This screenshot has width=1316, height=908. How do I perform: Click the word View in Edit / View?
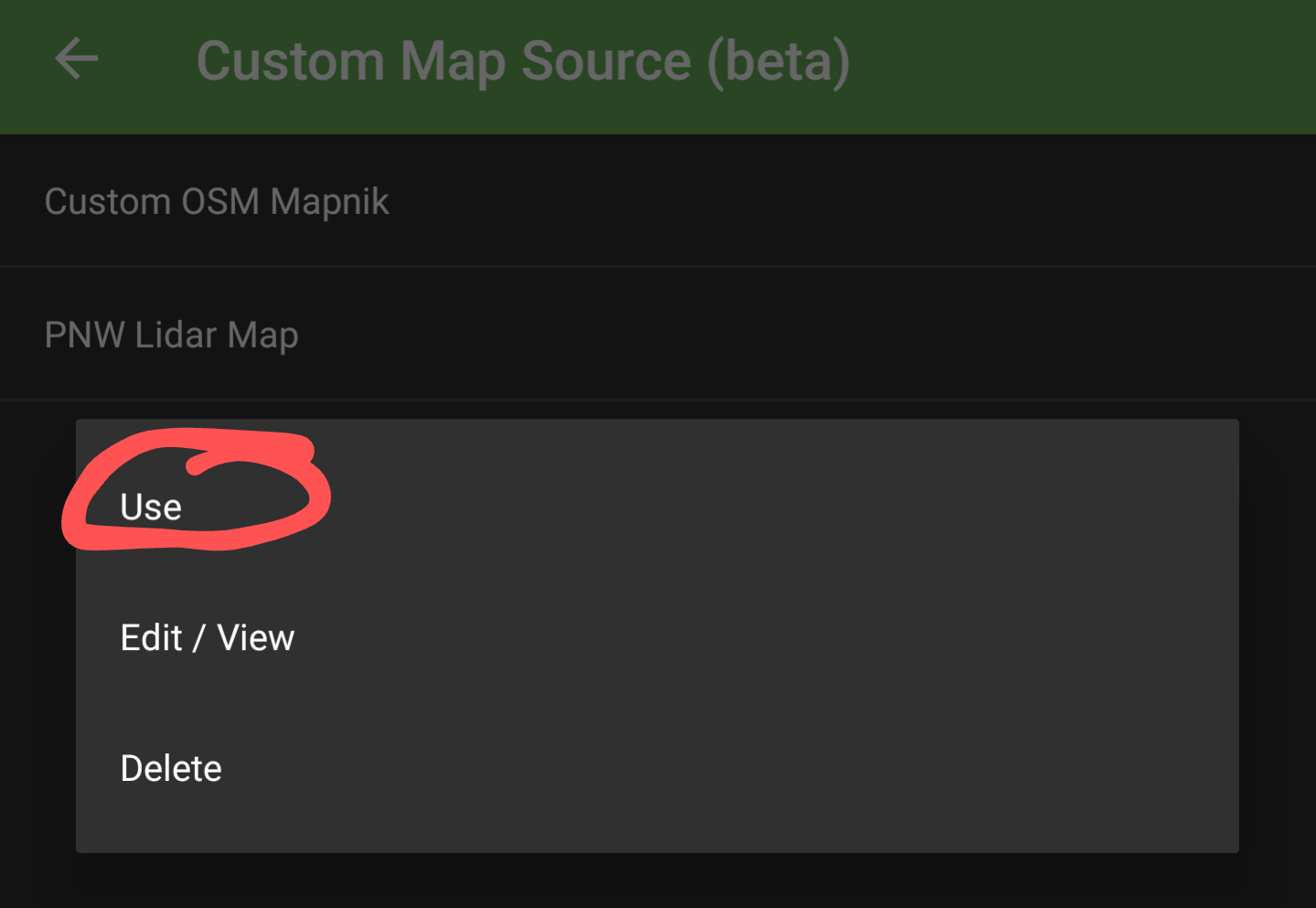256,638
